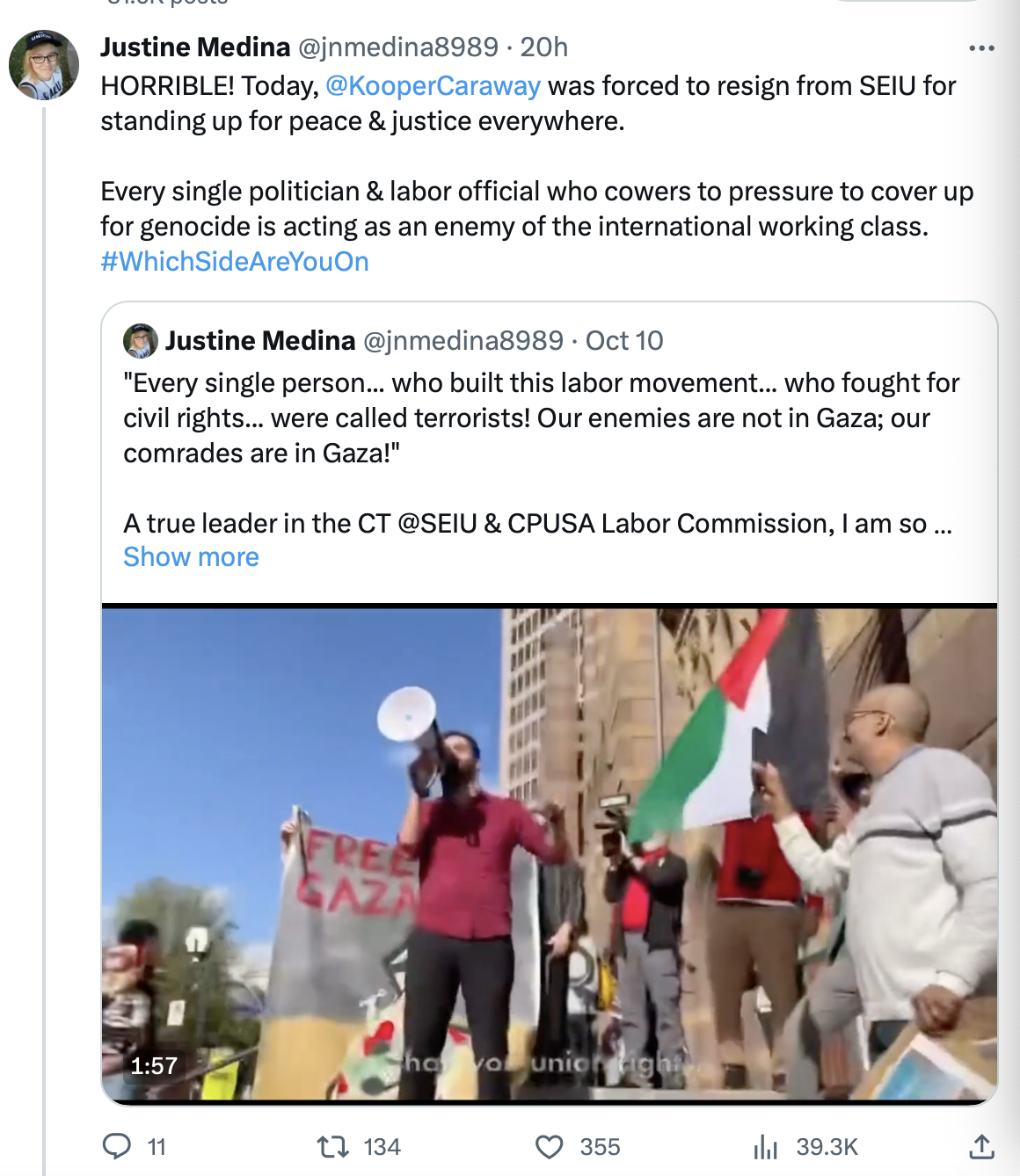Open the @jnmedina8989 handle in main tweet
Viewport: 1020px width, 1176px height.
pos(398,47)
